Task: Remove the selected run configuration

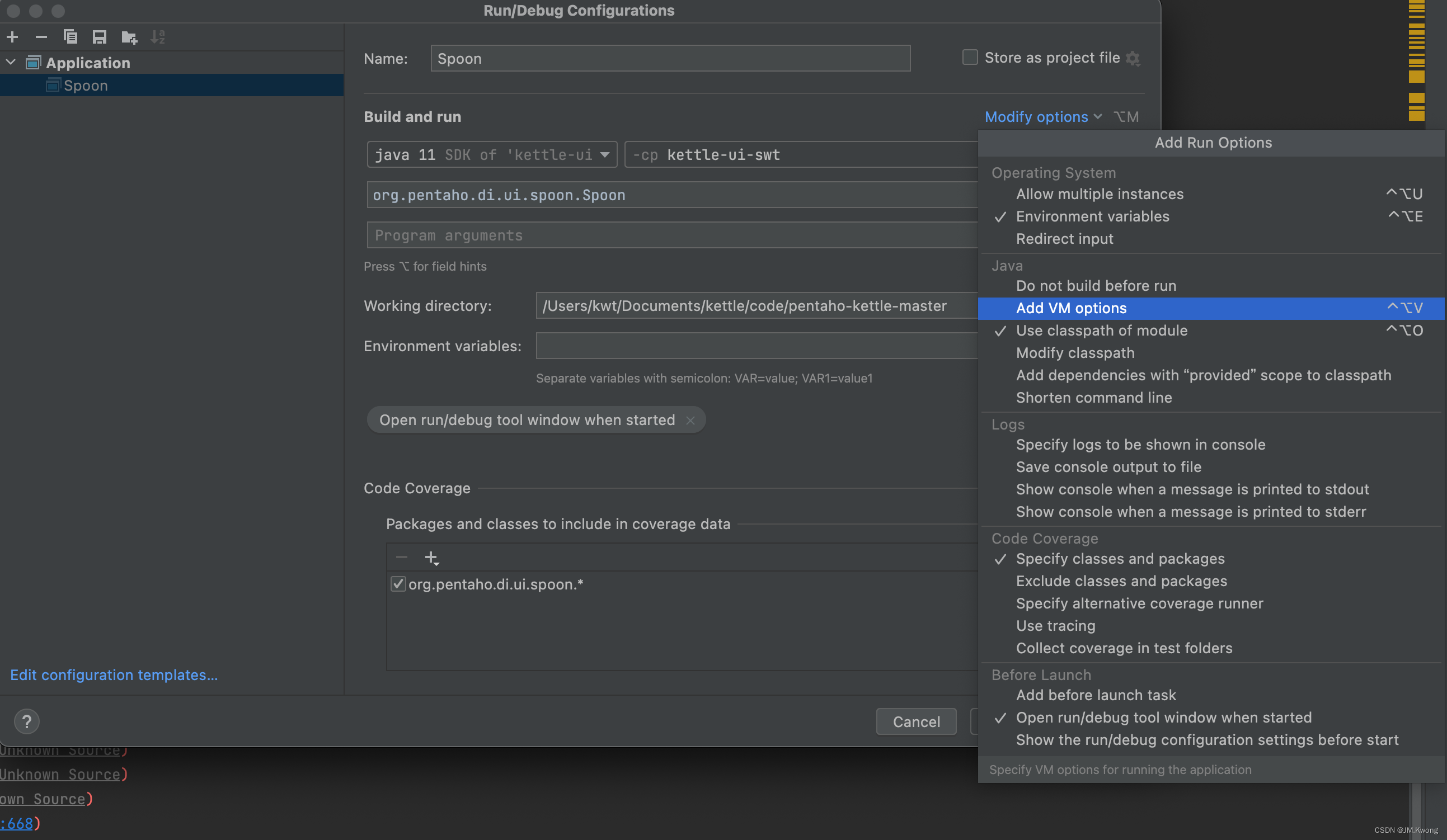Action: pos(41,37)
